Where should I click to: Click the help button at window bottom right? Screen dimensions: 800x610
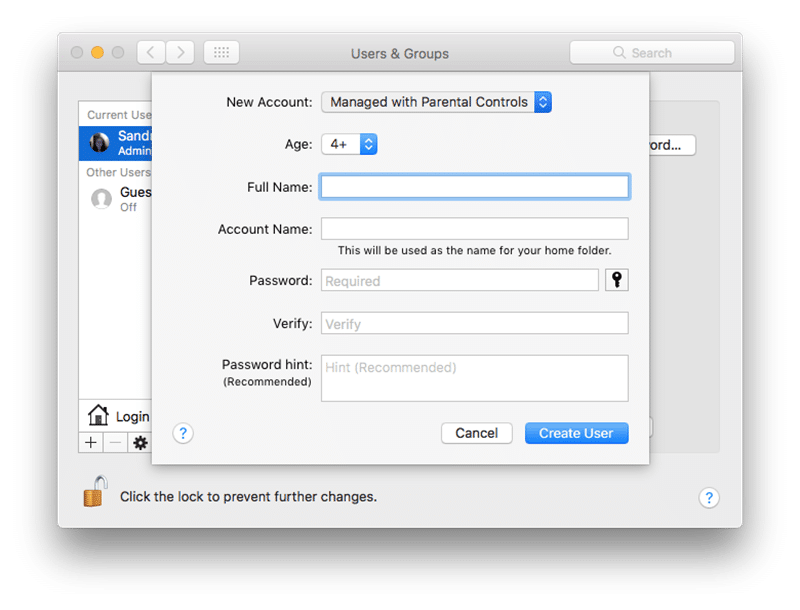click(x=707, y=498)
